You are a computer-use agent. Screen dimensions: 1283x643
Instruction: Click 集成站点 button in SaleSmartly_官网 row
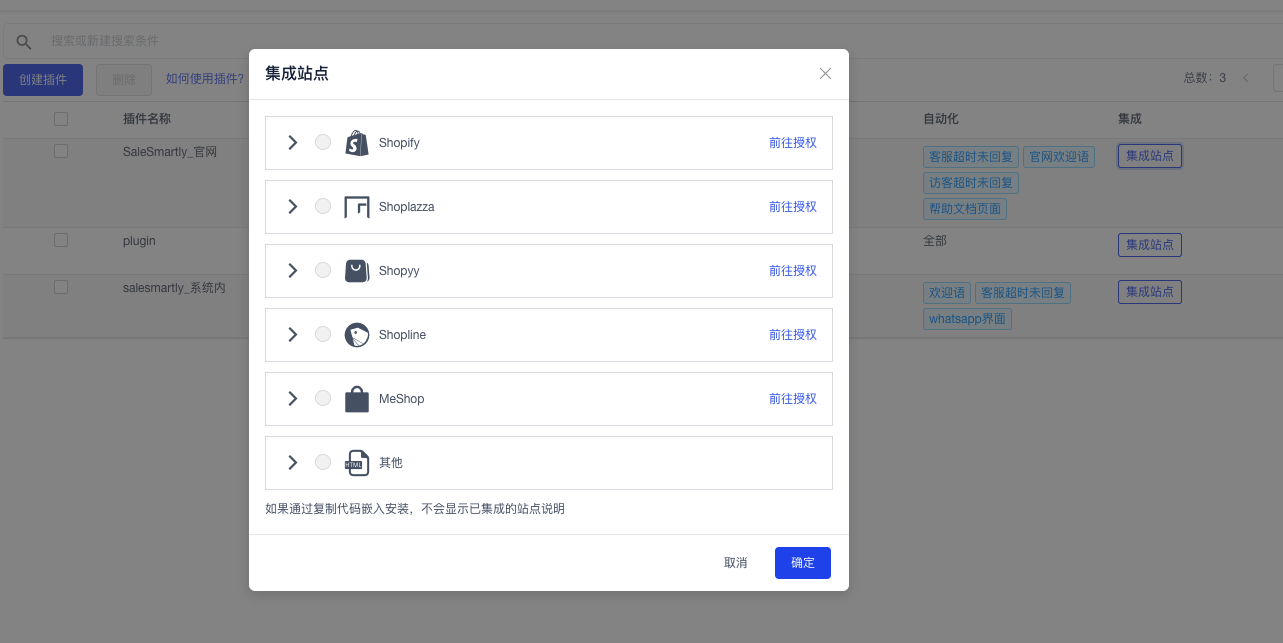1150,156
